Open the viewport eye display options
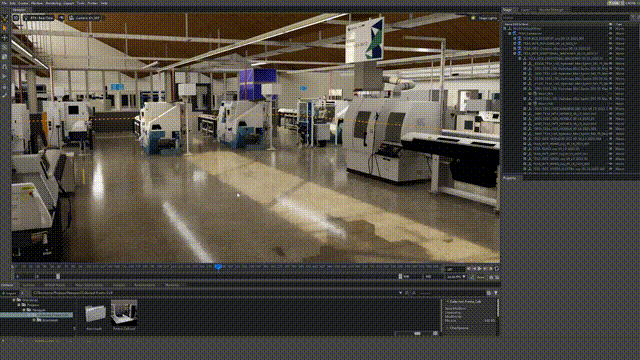 61,18
